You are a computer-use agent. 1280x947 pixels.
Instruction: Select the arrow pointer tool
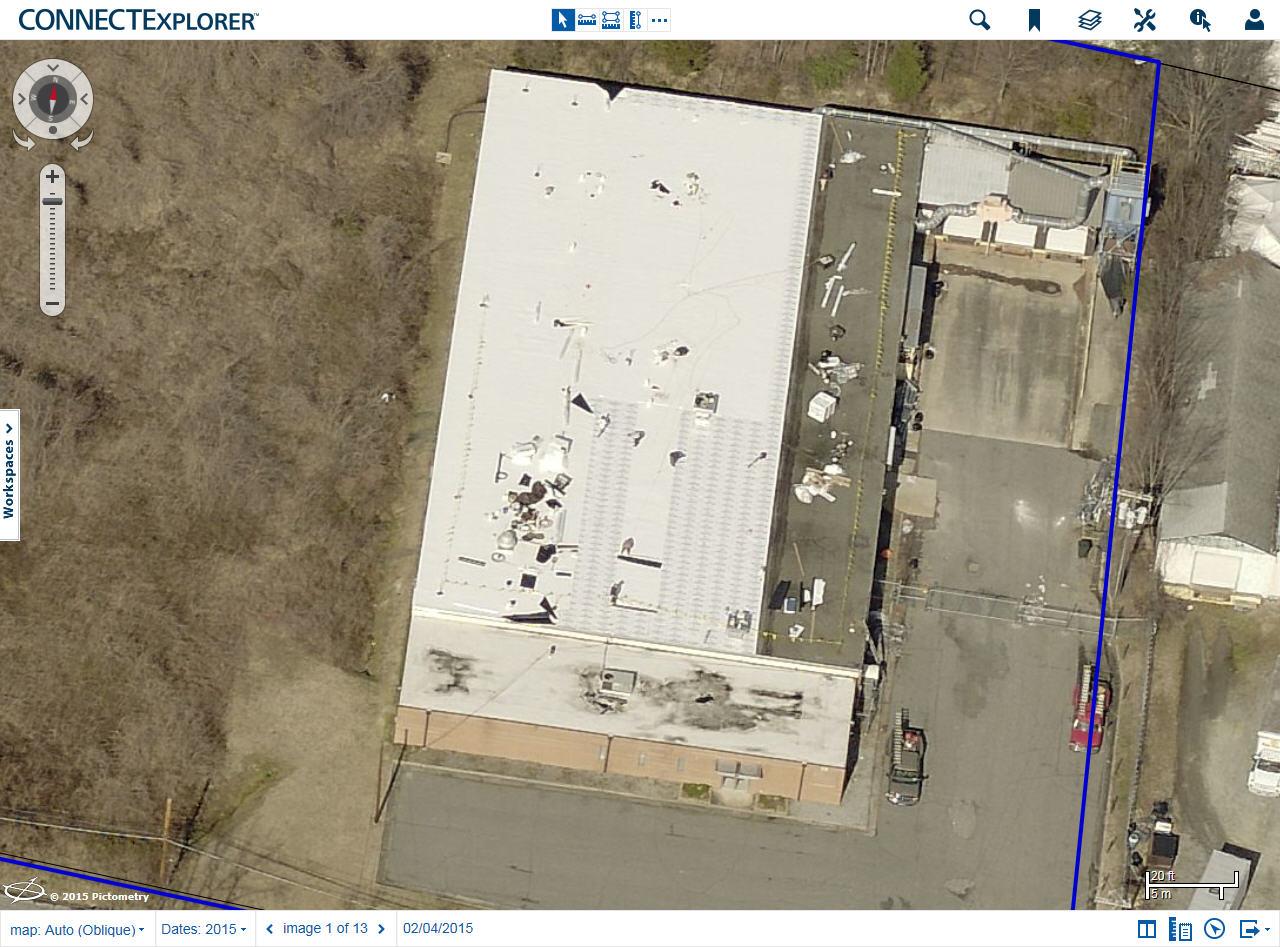tap(563, 20)
